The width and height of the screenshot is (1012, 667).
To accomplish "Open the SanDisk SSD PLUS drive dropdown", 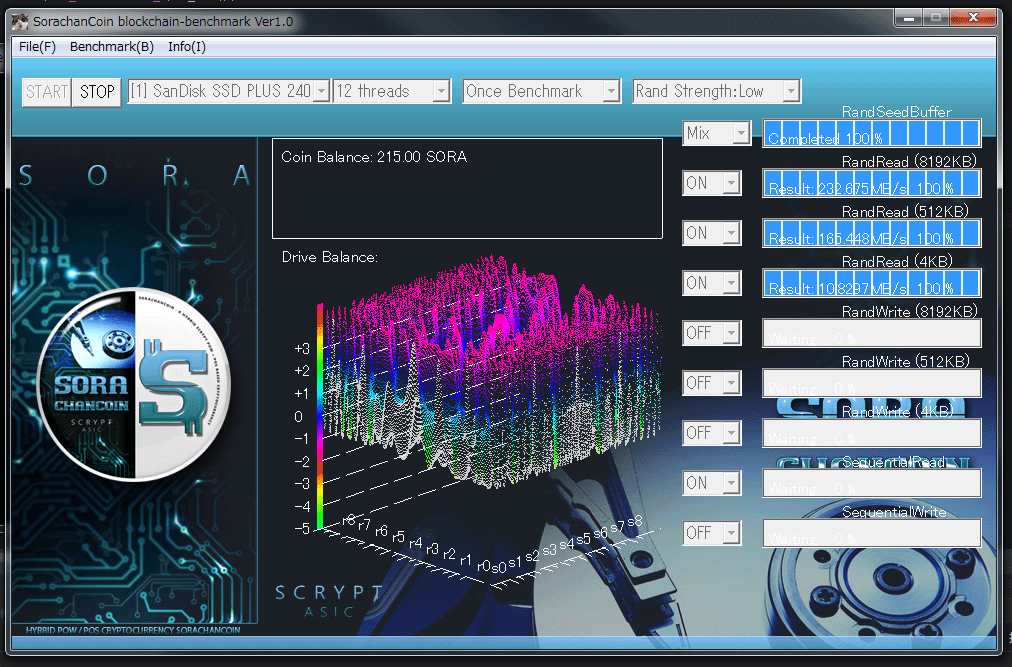I will pyautogui.click(x=229, y=91).
